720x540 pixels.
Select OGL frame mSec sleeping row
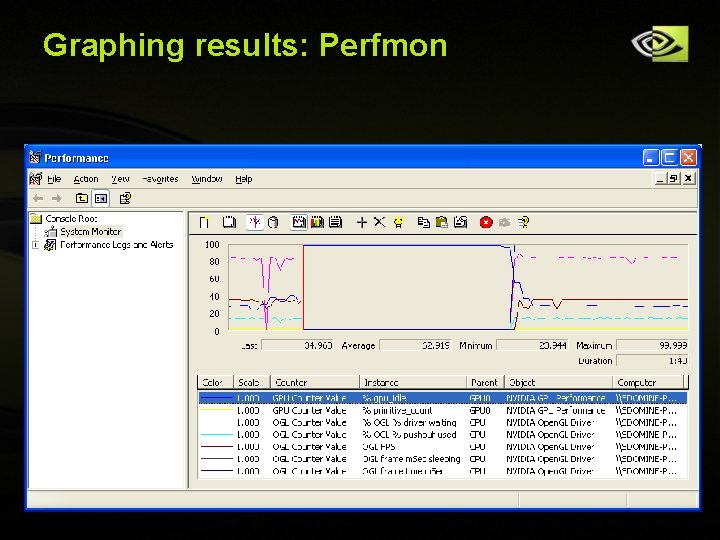click(x=443, y=459)
